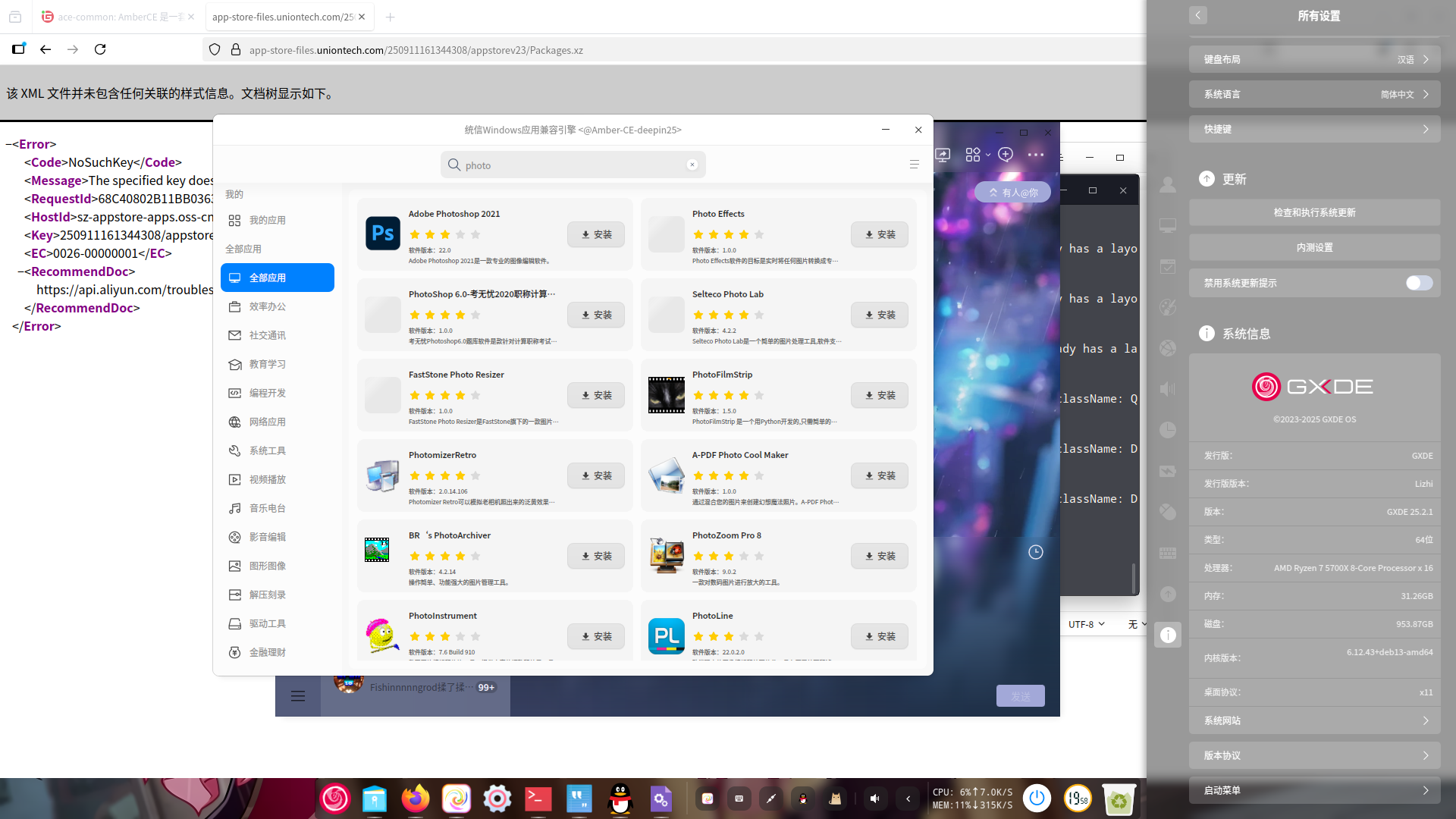Choose the Graphics and images category

pyautogui.click(x=278, y=566)
